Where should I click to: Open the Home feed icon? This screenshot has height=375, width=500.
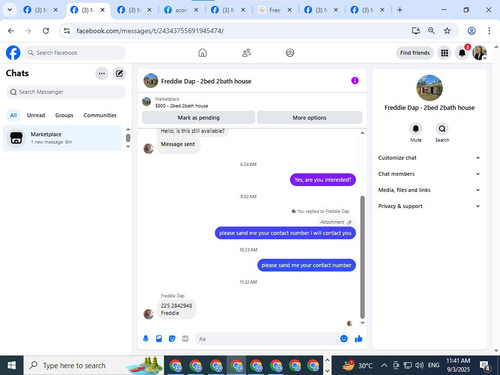click(202, 53)
